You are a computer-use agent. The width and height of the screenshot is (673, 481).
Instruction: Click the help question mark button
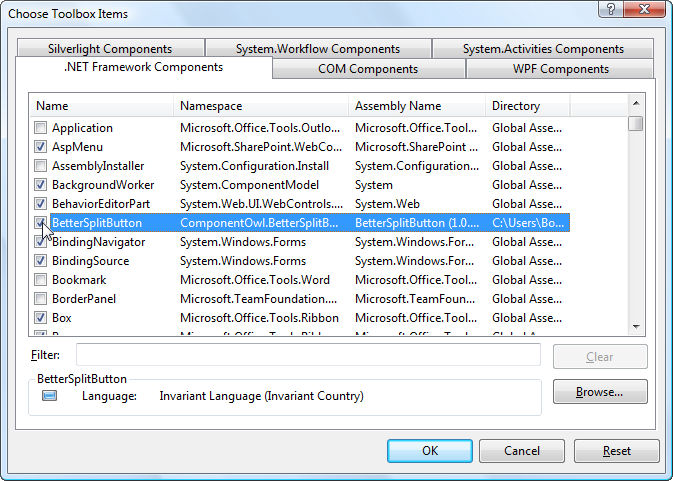coord(606,12)
